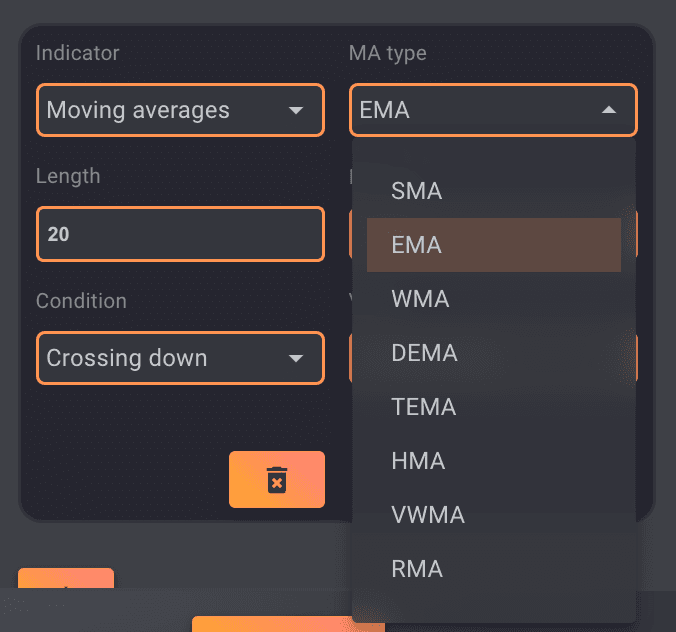Click the arrow on the Condition dropdown

point(296,358)
